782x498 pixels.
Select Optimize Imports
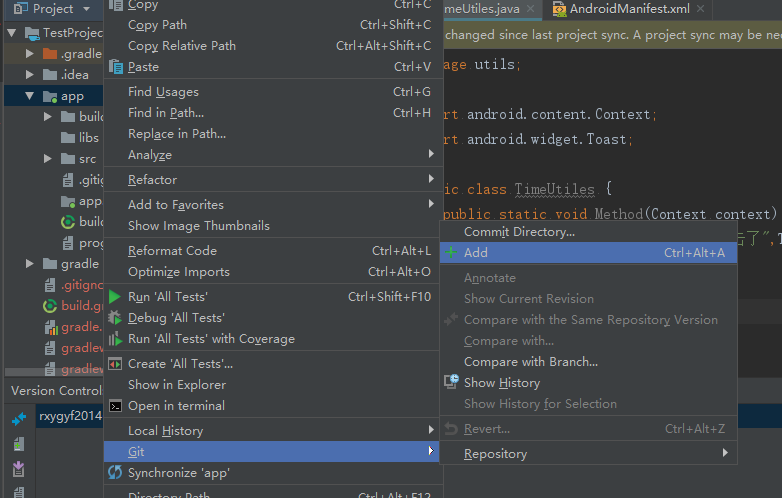(273, 272)
